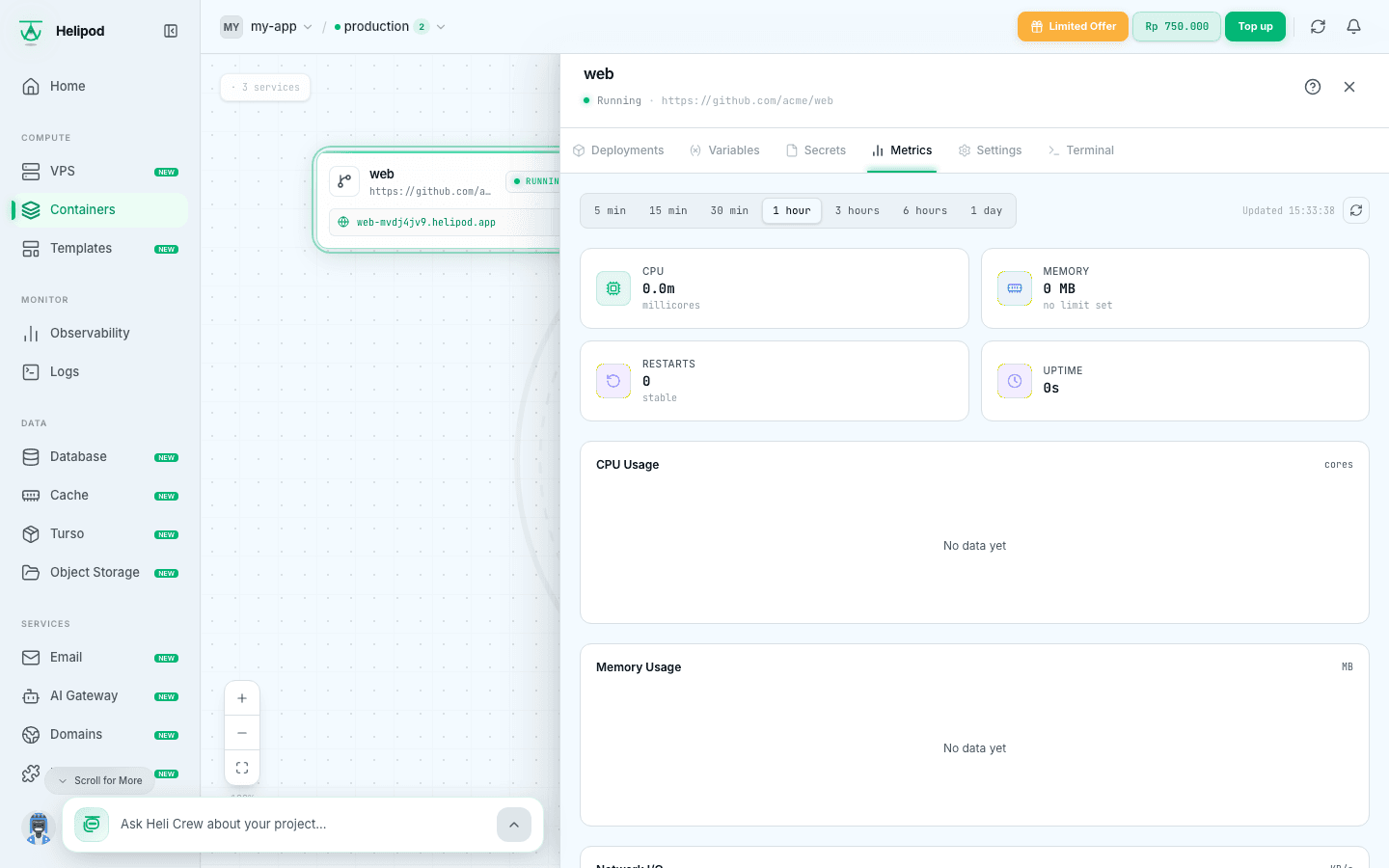Click the CPU metric icon
The image size is (1389, 868).
(613, 288)
